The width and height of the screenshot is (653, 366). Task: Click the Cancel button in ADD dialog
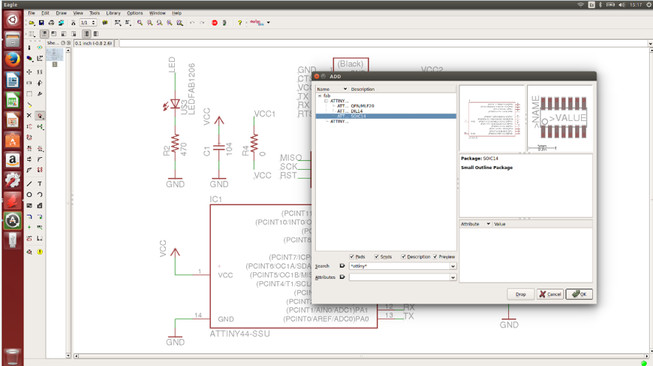click(550, 294)
